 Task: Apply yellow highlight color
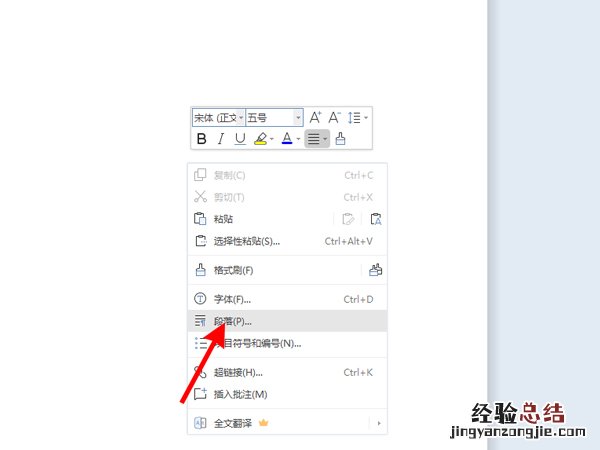pos(261,139)
